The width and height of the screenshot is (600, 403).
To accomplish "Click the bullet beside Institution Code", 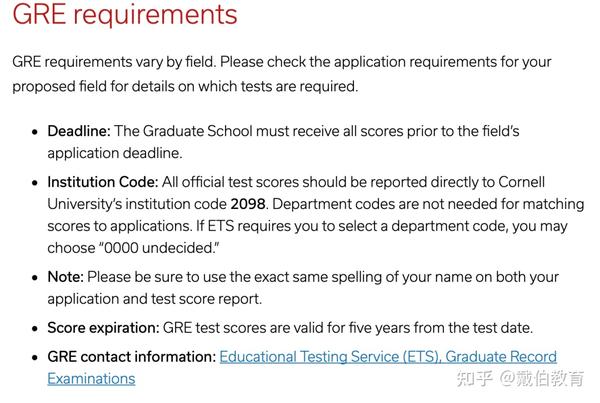I will tap(35, 182).
